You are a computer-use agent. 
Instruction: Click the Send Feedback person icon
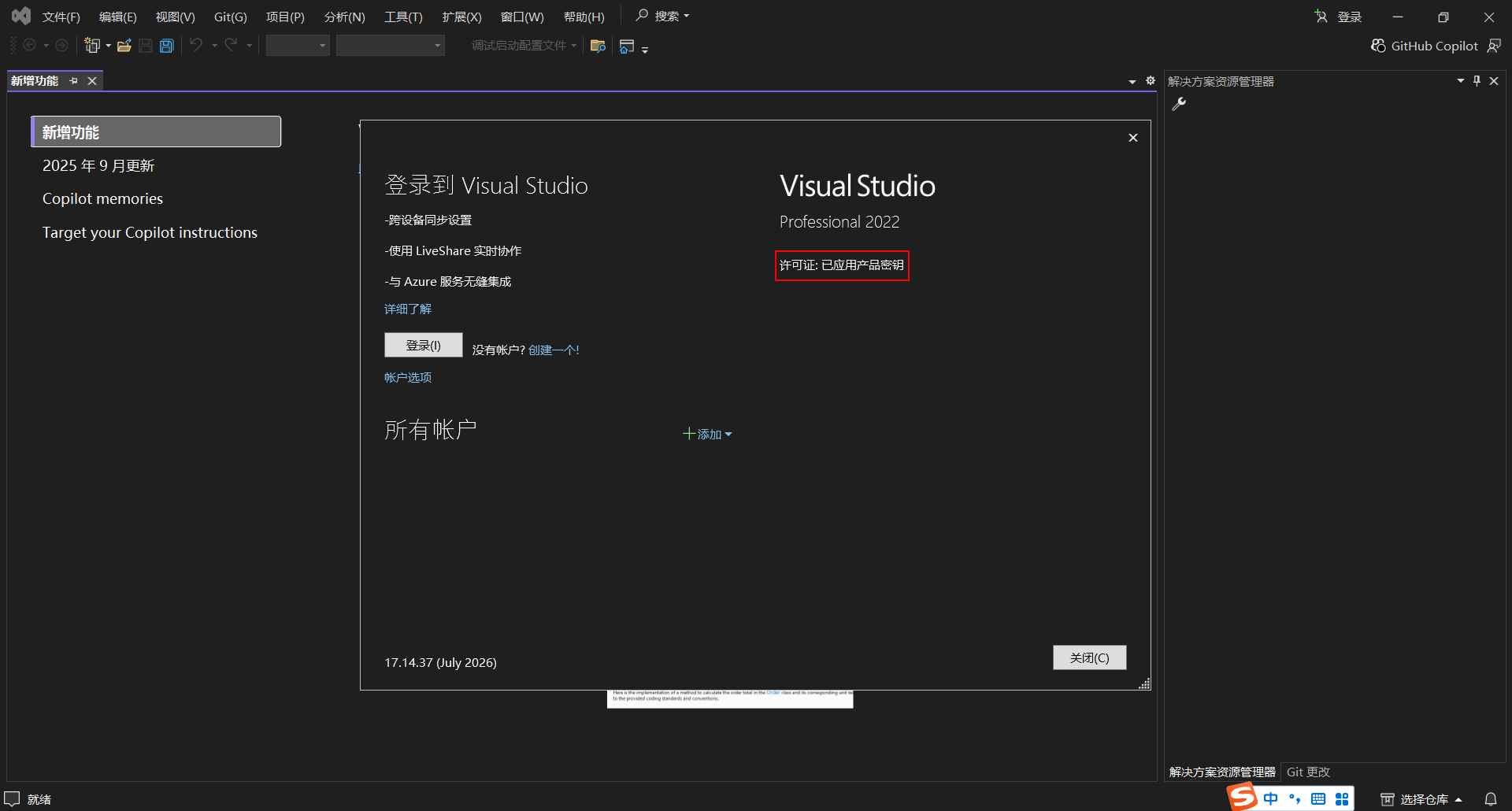click(x=1494, y=46)
